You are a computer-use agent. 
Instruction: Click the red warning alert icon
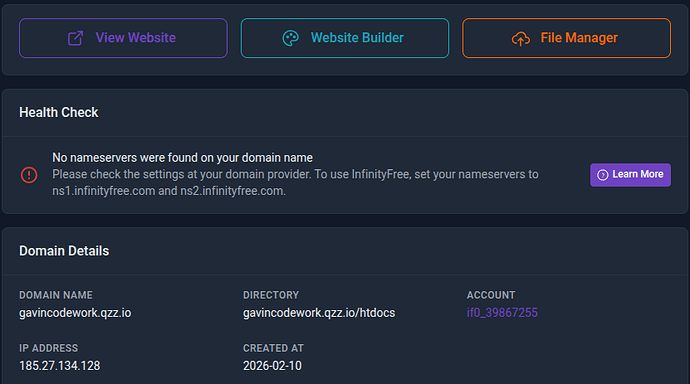29,175
